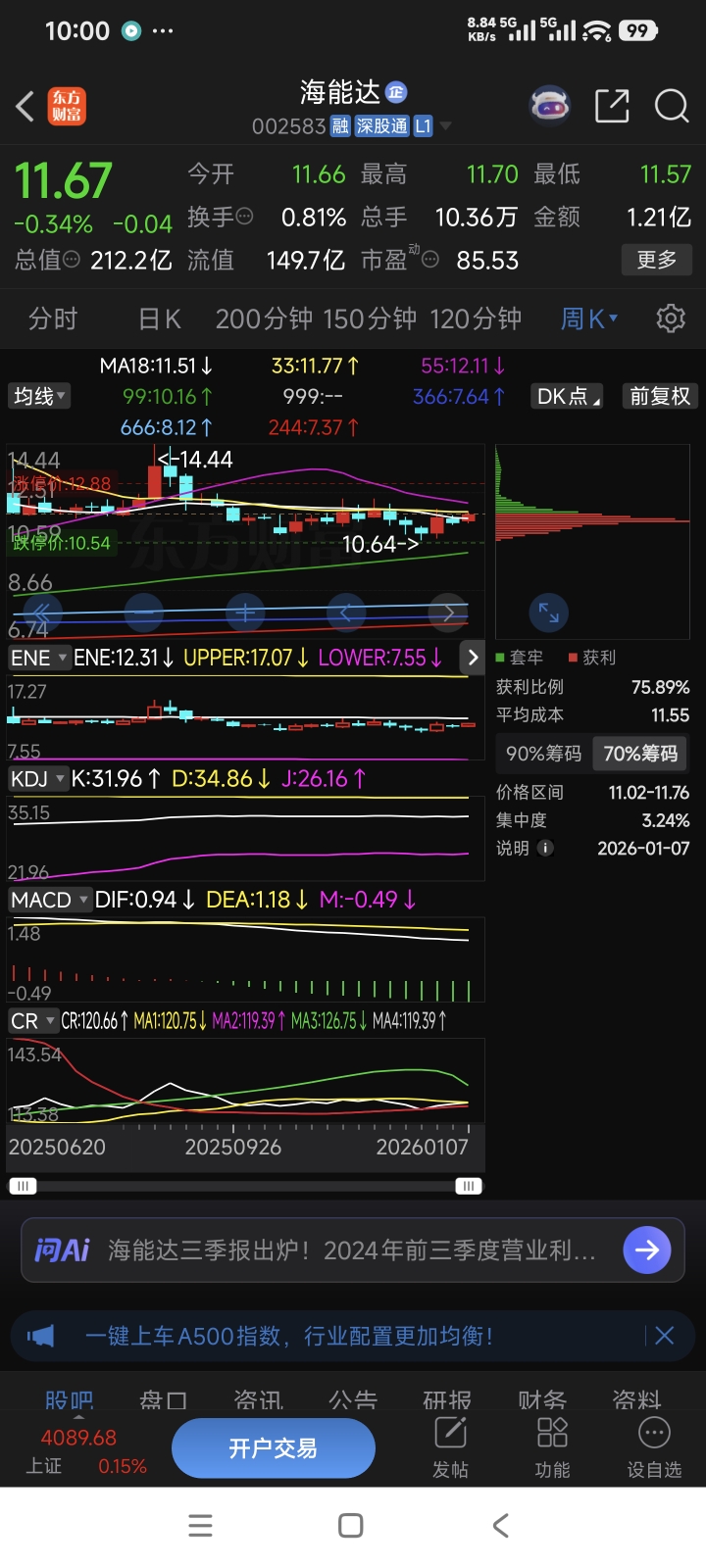Tap the 总值 info icon
Viewport: 706px width, 1568px height.
[72, 260]
